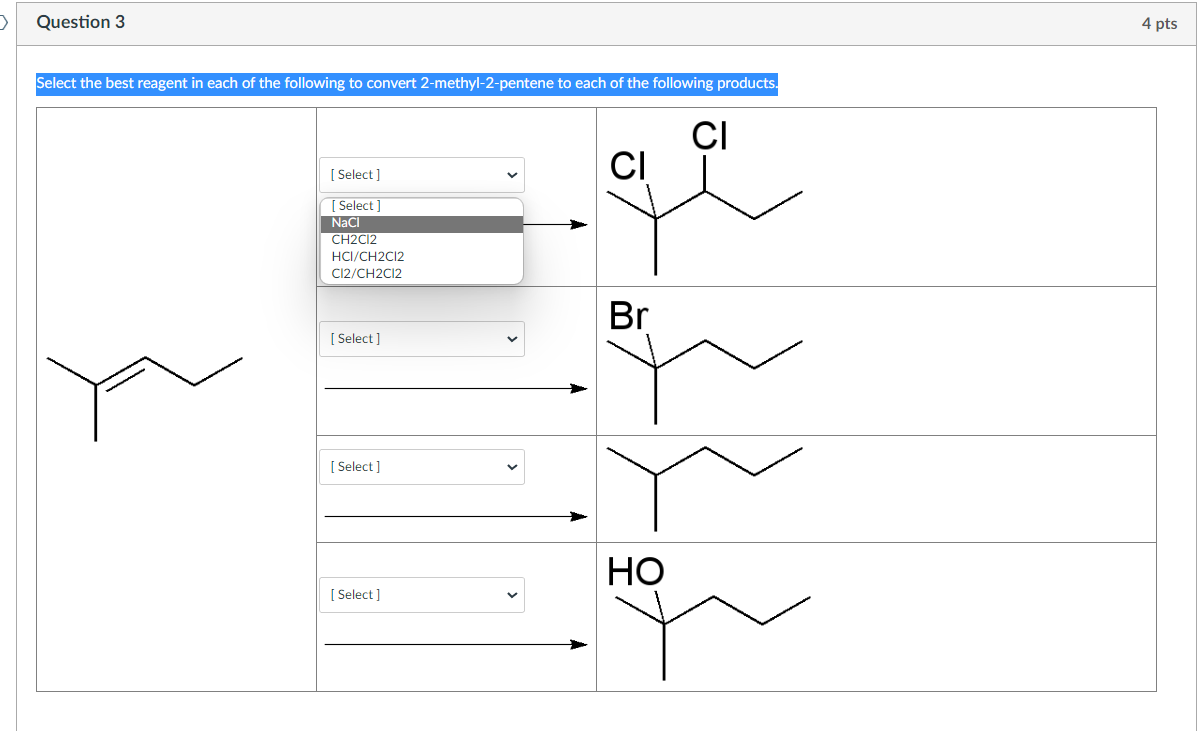Open the second [Select] reagent dropdown

pyautogui.click(x=421, y=338)
